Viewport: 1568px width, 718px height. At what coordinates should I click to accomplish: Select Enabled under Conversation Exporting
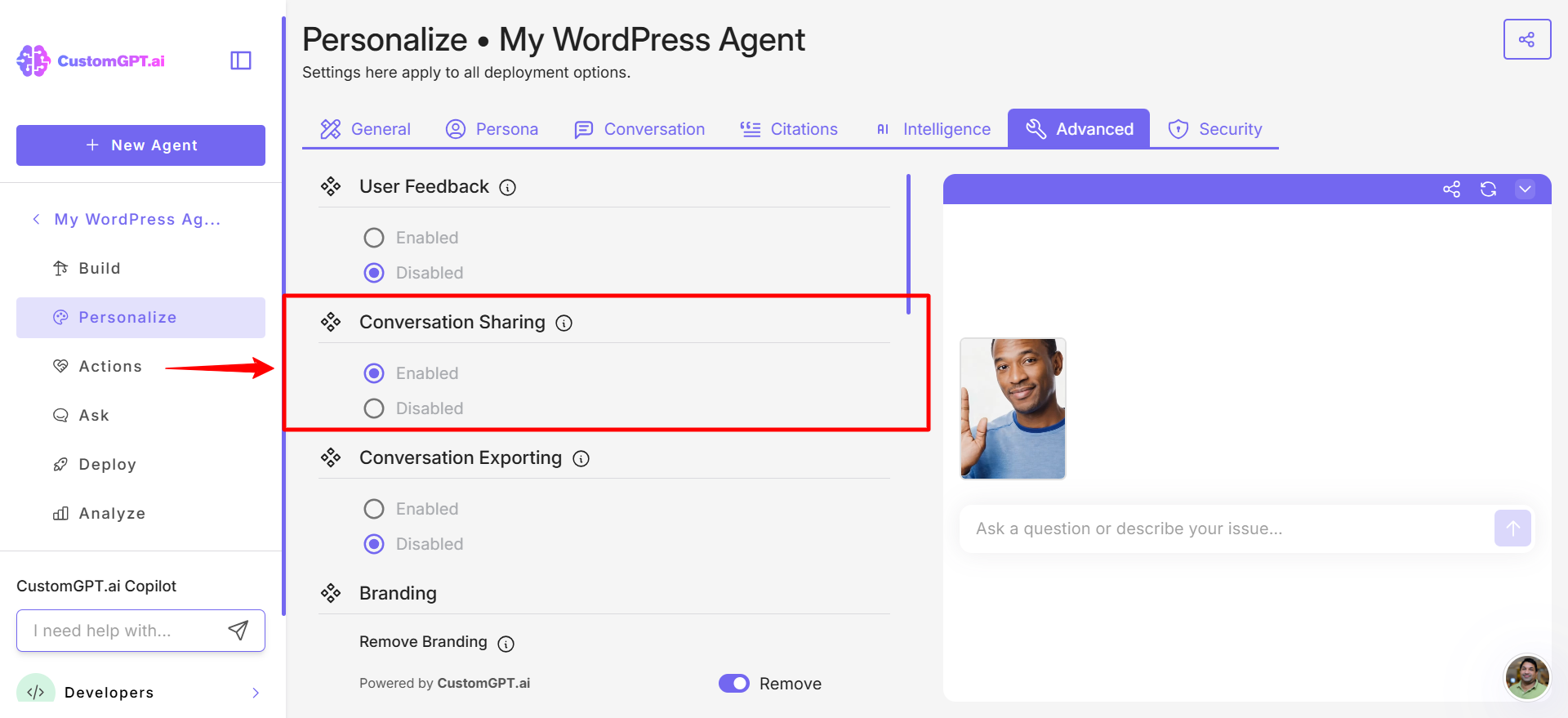point(374,509)
